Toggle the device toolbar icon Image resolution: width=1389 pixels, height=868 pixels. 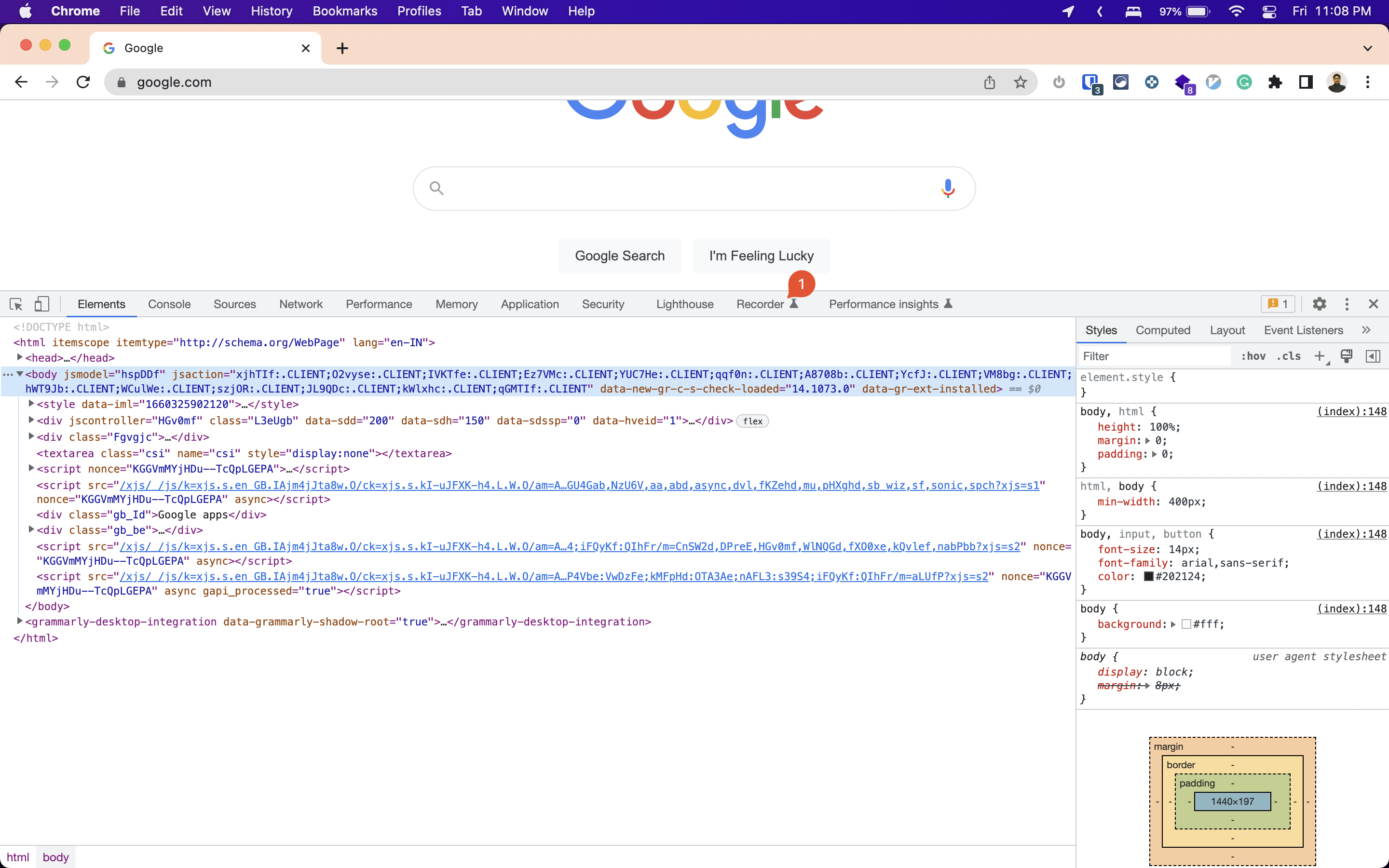tap(41, 304)
